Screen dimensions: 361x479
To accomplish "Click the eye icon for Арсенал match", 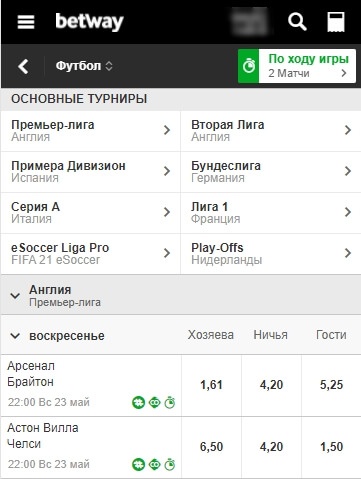I will (x=154, y=403).
